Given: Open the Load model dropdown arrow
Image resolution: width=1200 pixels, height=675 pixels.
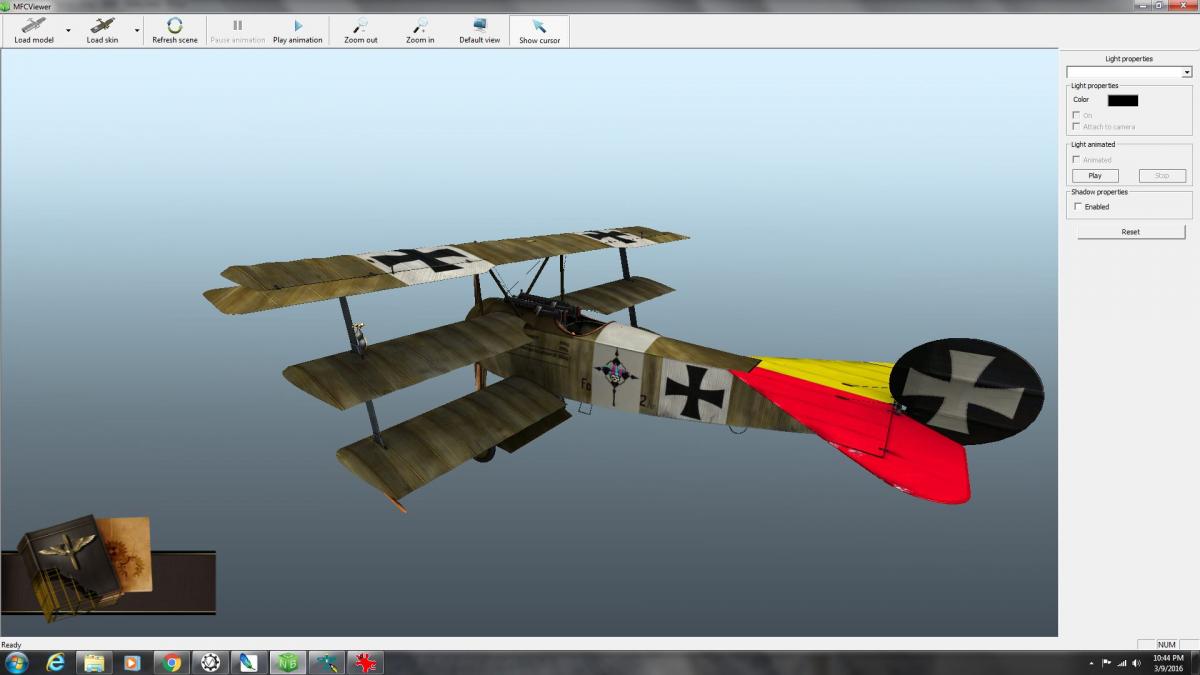Looking at the screenshot, I should coord(68,31).
